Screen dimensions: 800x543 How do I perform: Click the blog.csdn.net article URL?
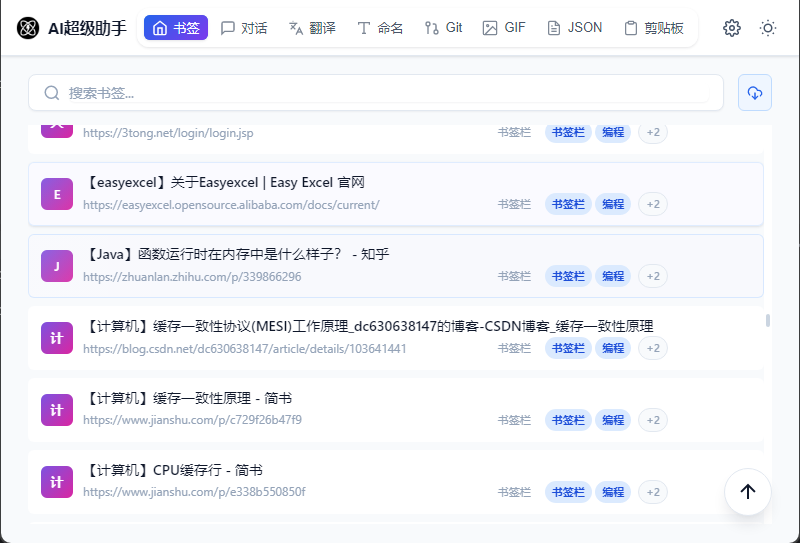[x=244, y=349]
